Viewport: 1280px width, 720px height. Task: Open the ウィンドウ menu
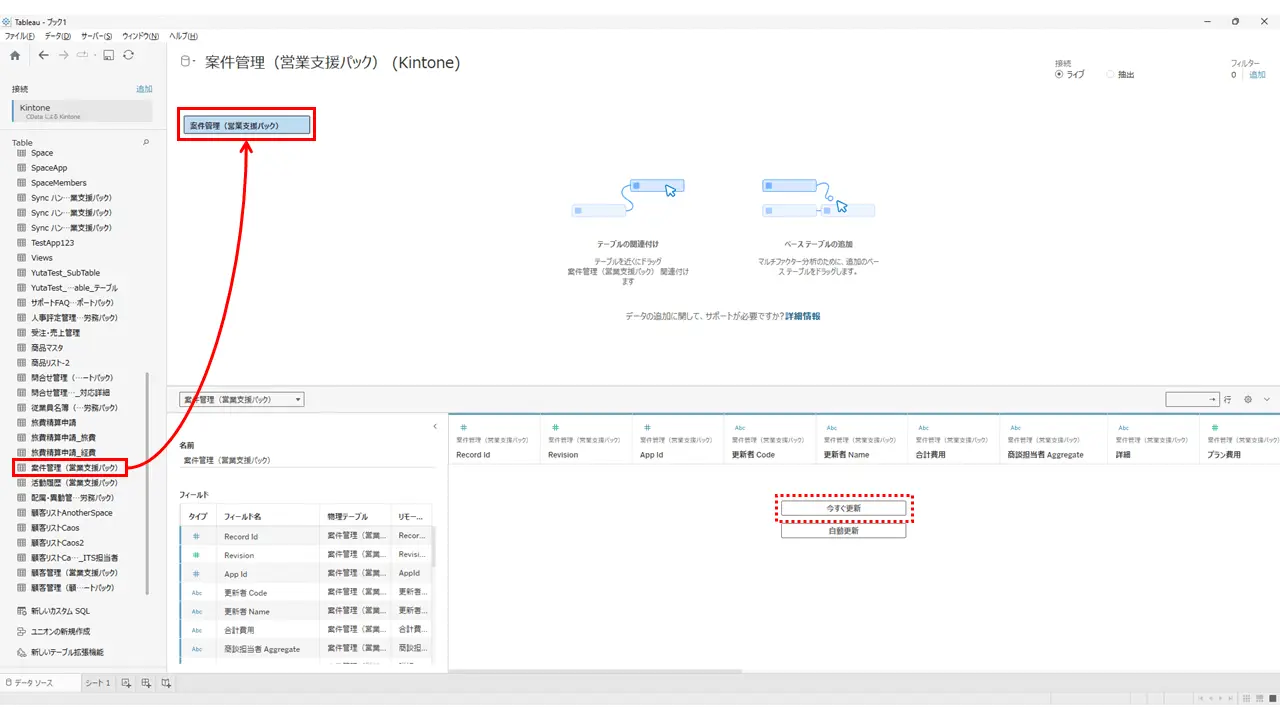(x=141, y=36)
